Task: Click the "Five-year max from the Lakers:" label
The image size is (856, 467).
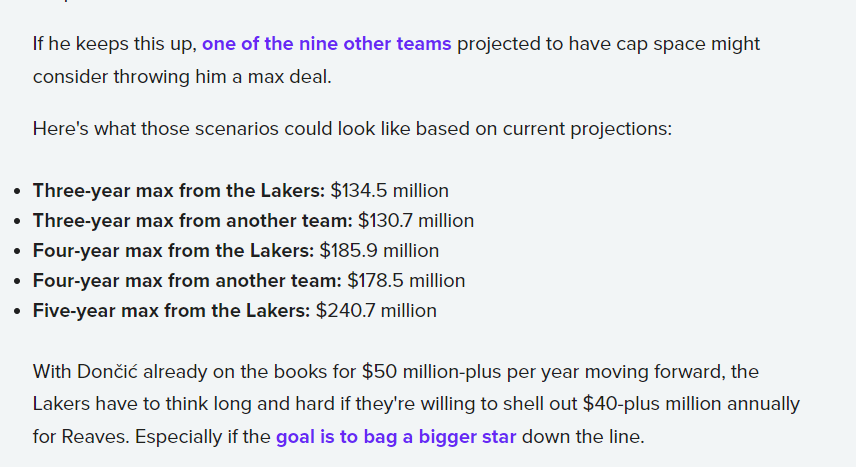Action: point(172,310)
